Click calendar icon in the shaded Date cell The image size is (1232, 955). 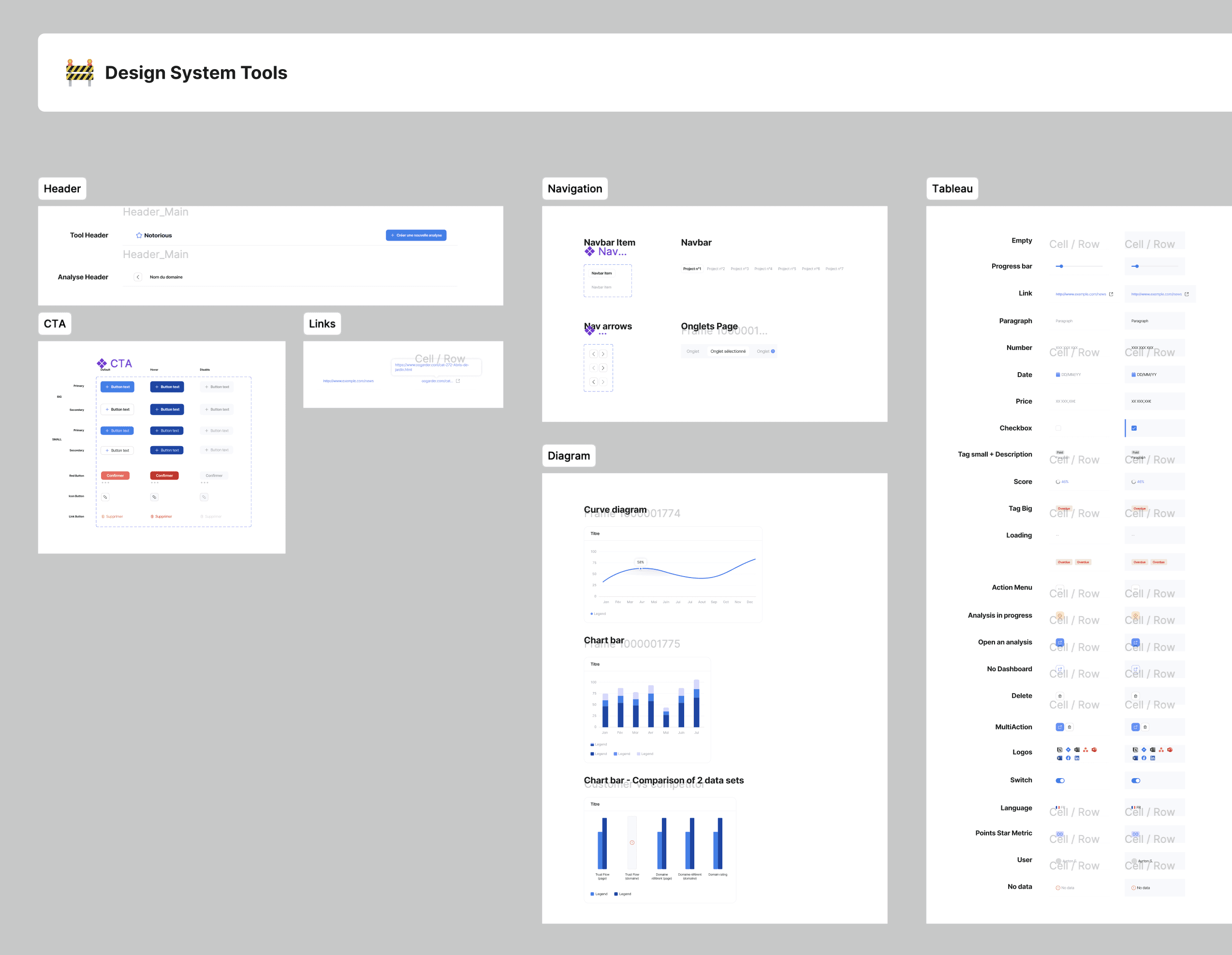[x=1133, y=375]
